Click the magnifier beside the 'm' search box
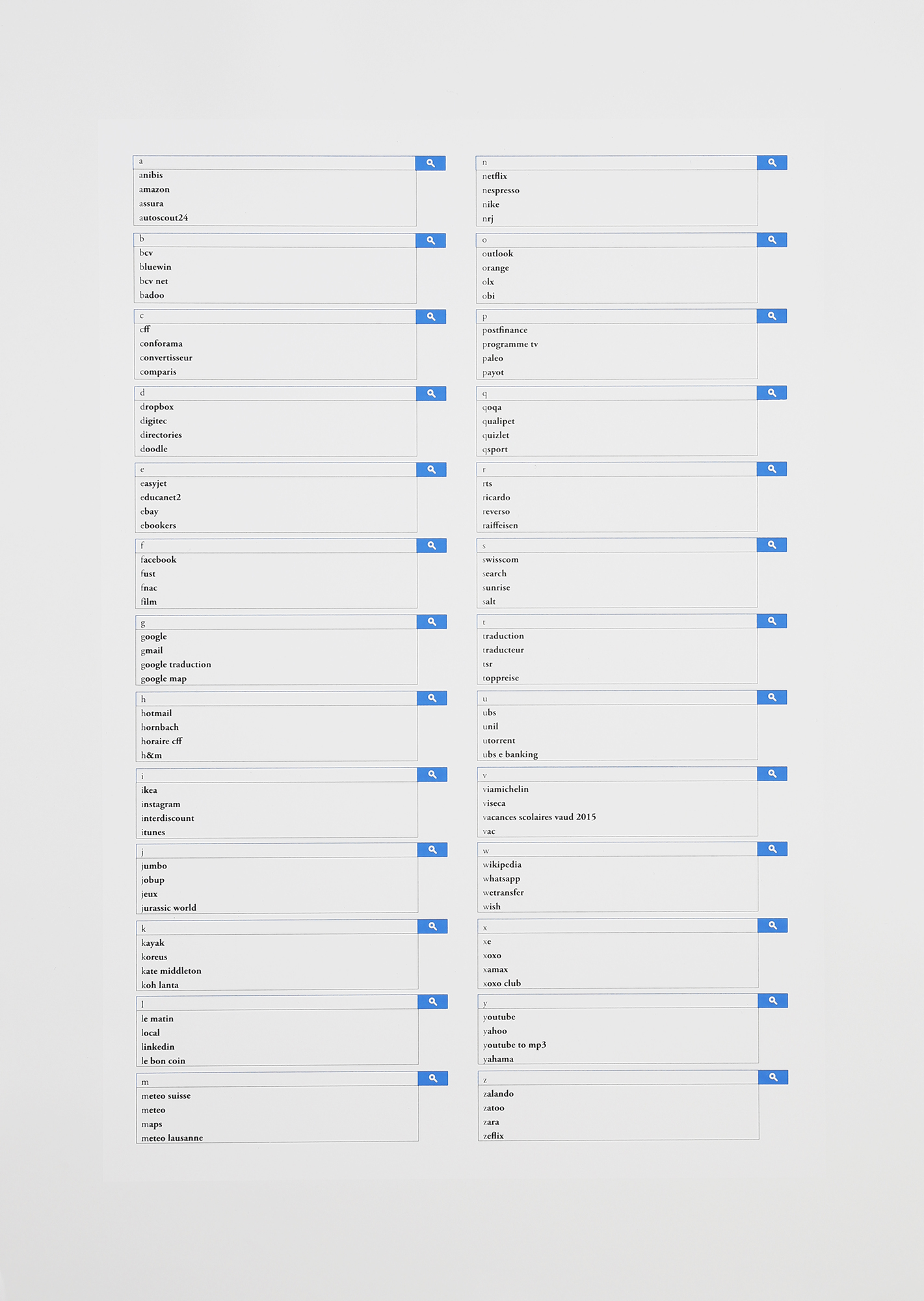 432,1079
